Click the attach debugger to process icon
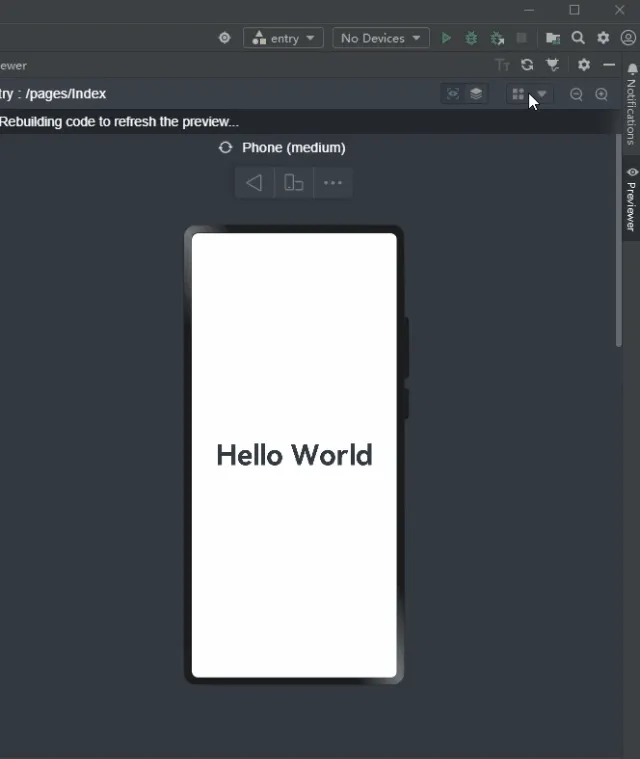The height and width of the screenshot is (759, 640). tap(497, 38)
